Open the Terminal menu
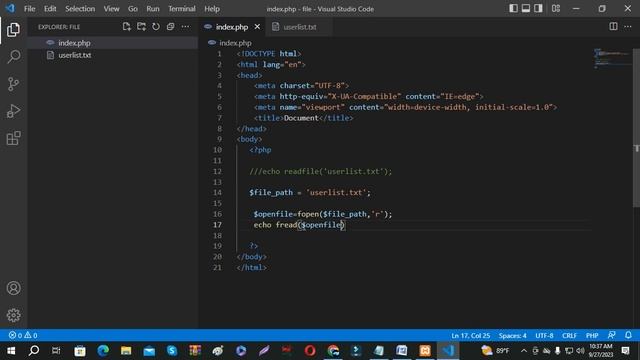The height and width of the screenshot is (360, 640). point(182,9)
